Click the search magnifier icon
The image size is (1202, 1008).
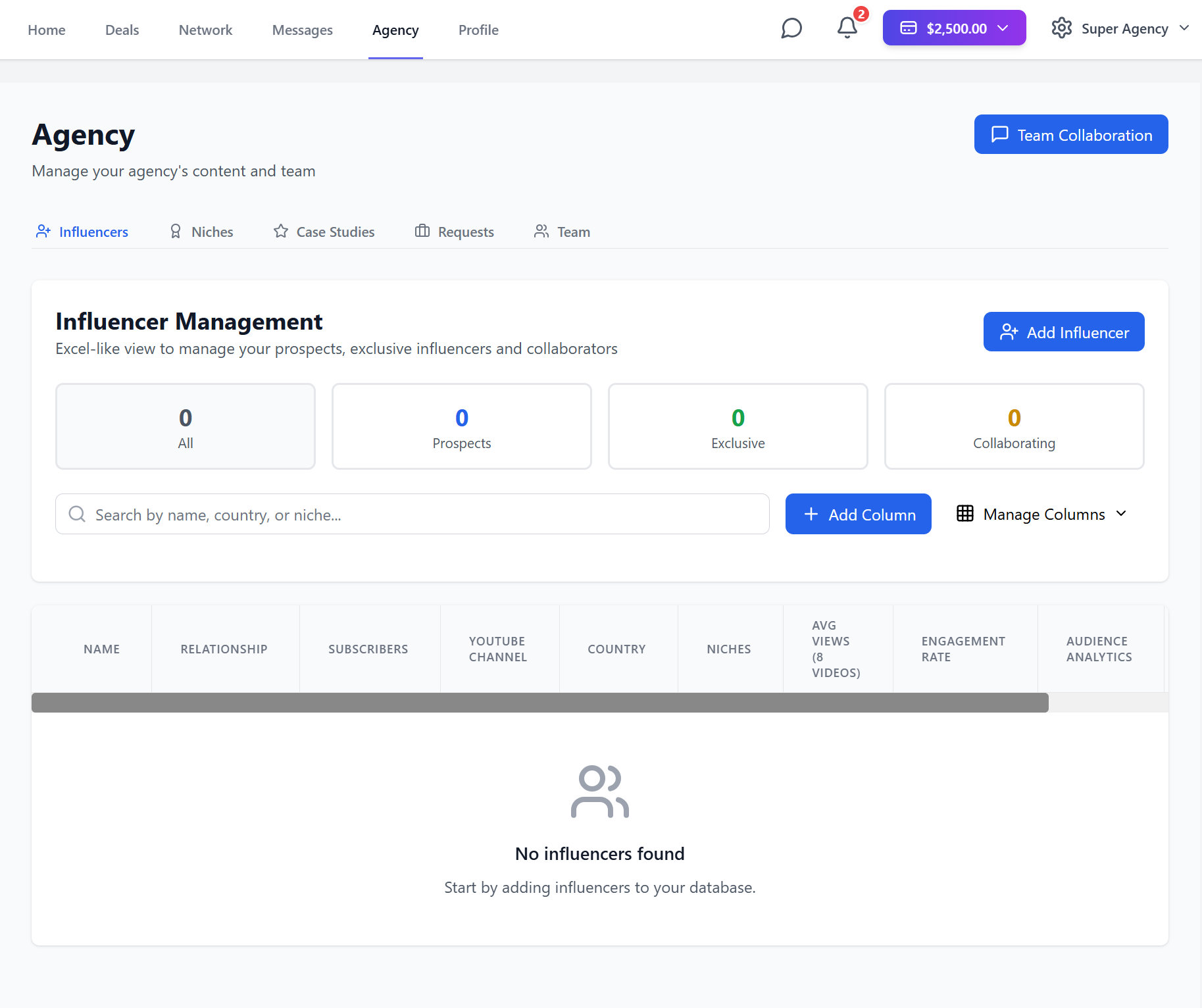pos(77,514)
